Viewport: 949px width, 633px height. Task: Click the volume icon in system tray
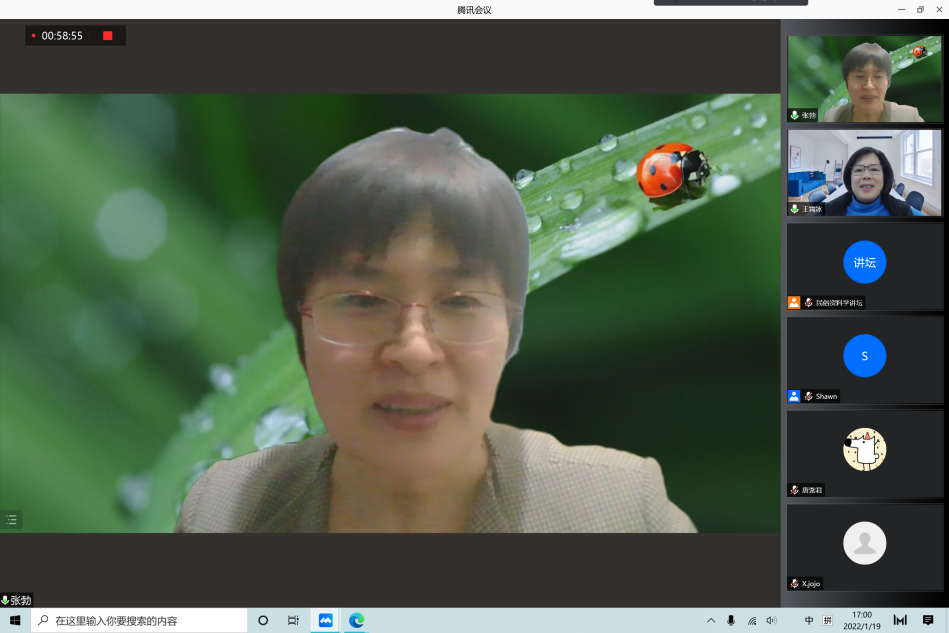click(x=771, y=620)
